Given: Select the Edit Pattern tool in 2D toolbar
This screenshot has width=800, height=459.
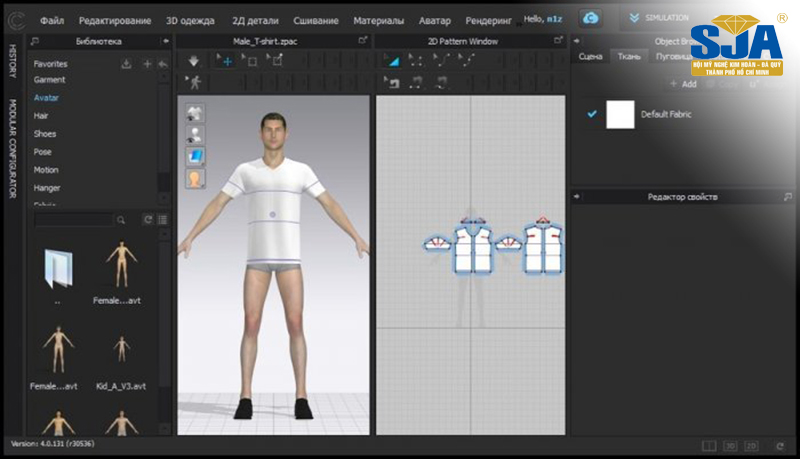Looking at the screenshot, I should coord(392,60).
